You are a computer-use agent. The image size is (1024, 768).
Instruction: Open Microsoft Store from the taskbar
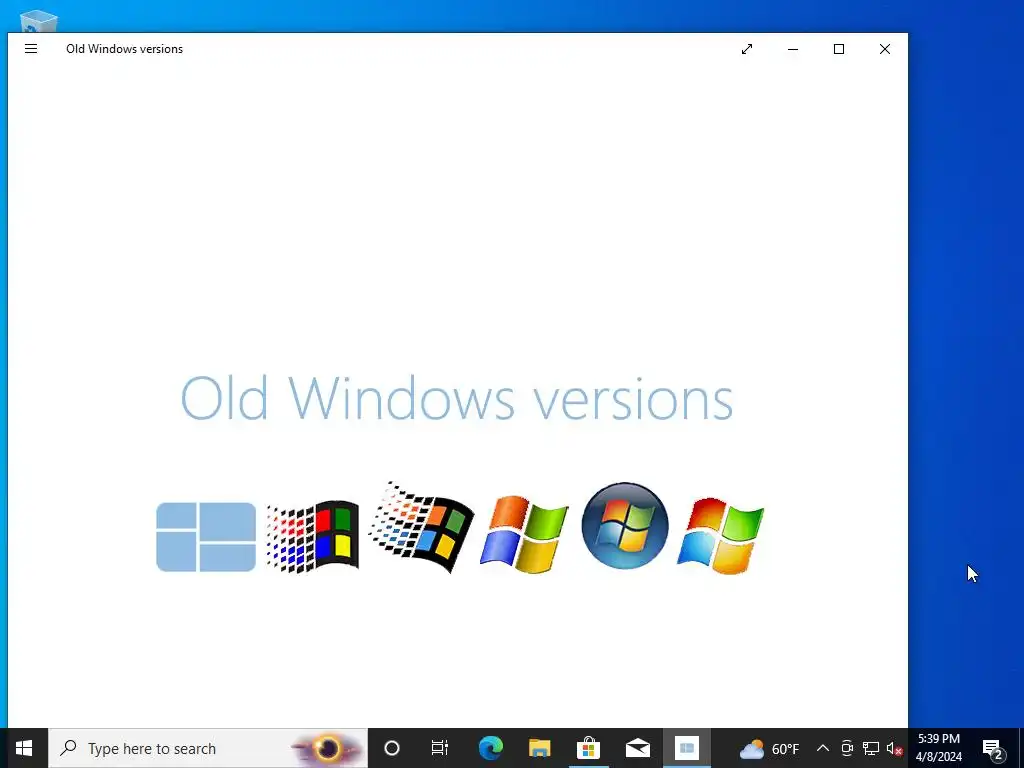point(588,748)
